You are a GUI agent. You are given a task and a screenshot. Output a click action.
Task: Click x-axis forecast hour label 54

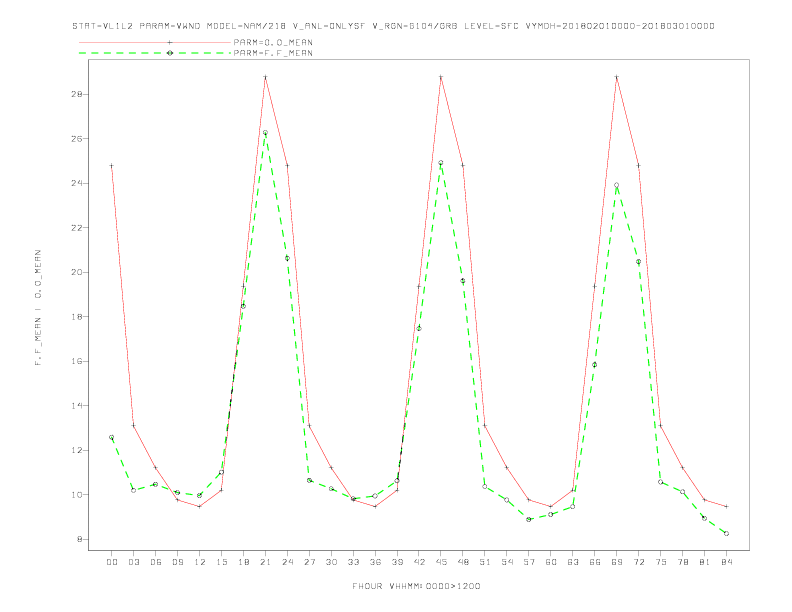tap(507, 562)
